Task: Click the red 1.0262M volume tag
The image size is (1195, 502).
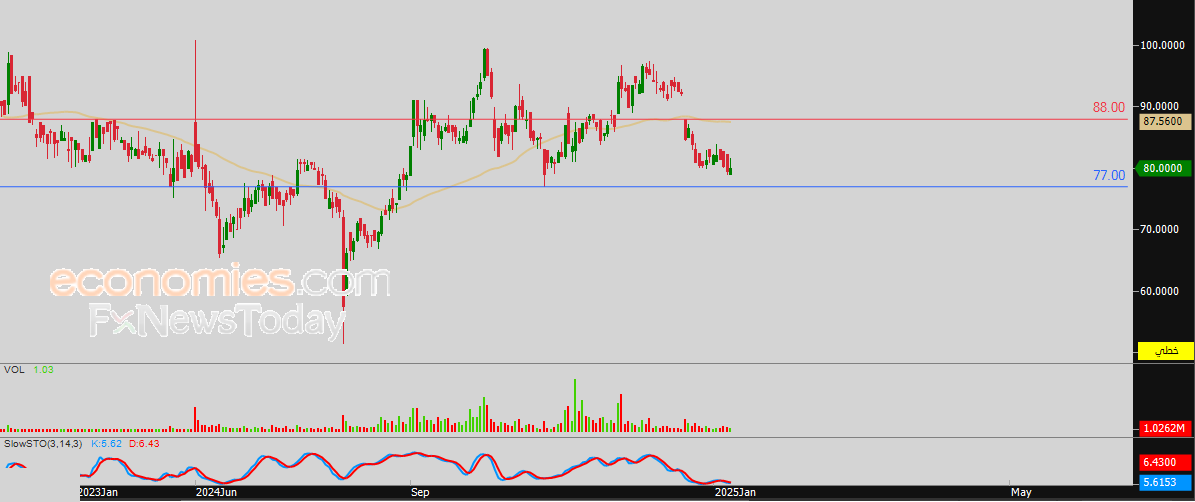Action: 1163,429
